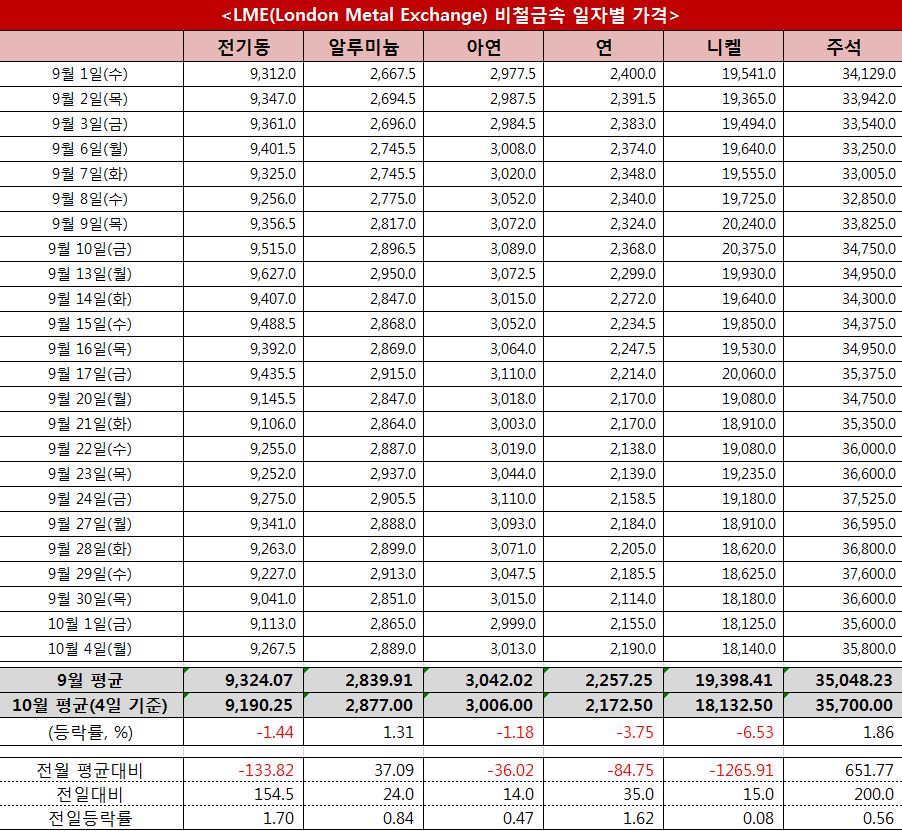The height and width of the screenshot is (831, 902).
Task: Click September zinc average 3,042.02
Action: [499, 680]
